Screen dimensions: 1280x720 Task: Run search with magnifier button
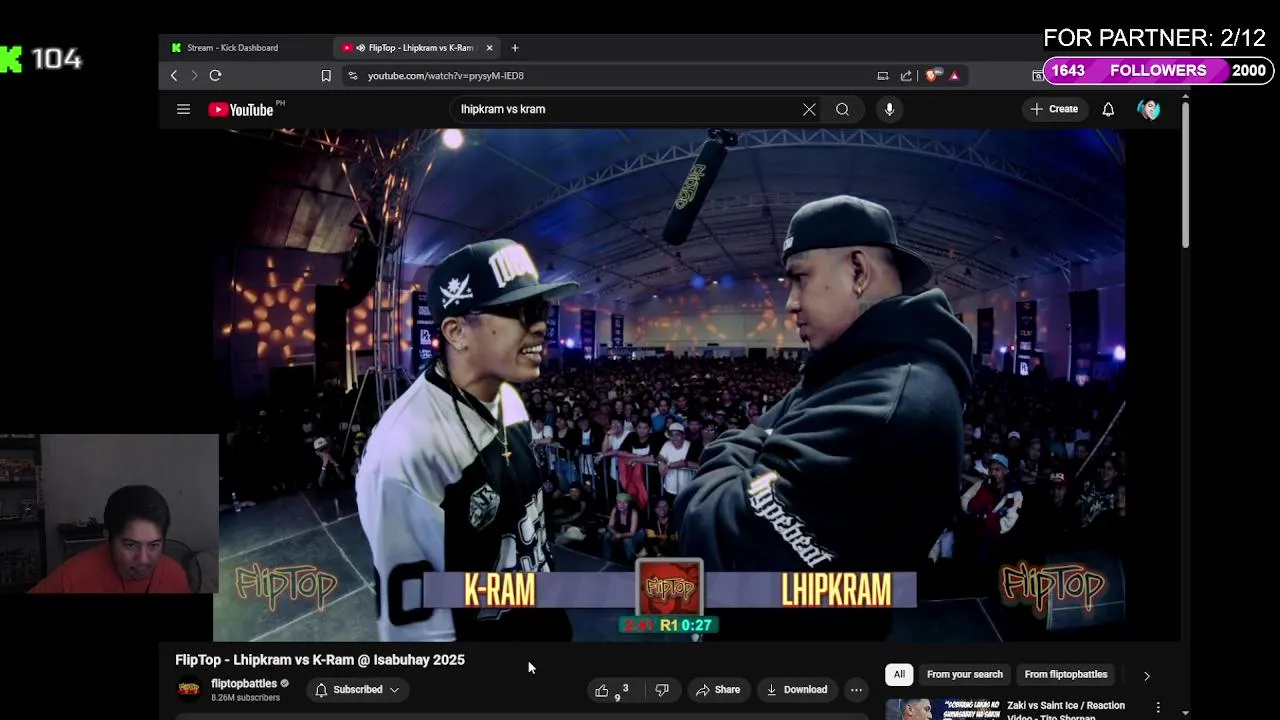coord(842,109)
